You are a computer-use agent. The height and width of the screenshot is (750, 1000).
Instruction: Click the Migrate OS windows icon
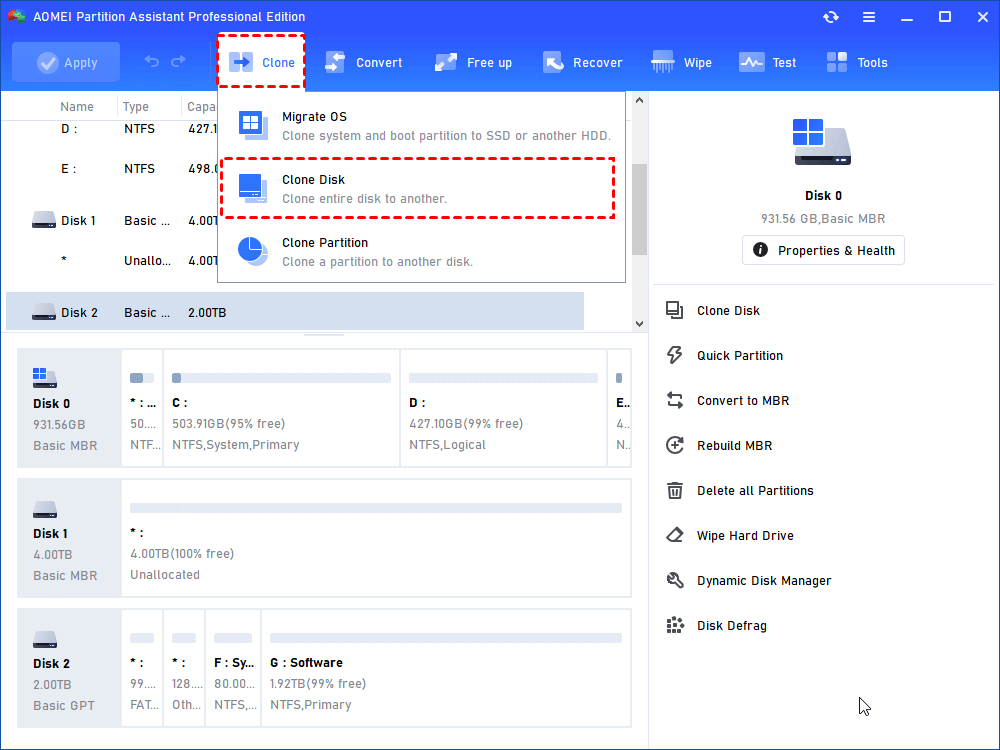coord(253,125)
